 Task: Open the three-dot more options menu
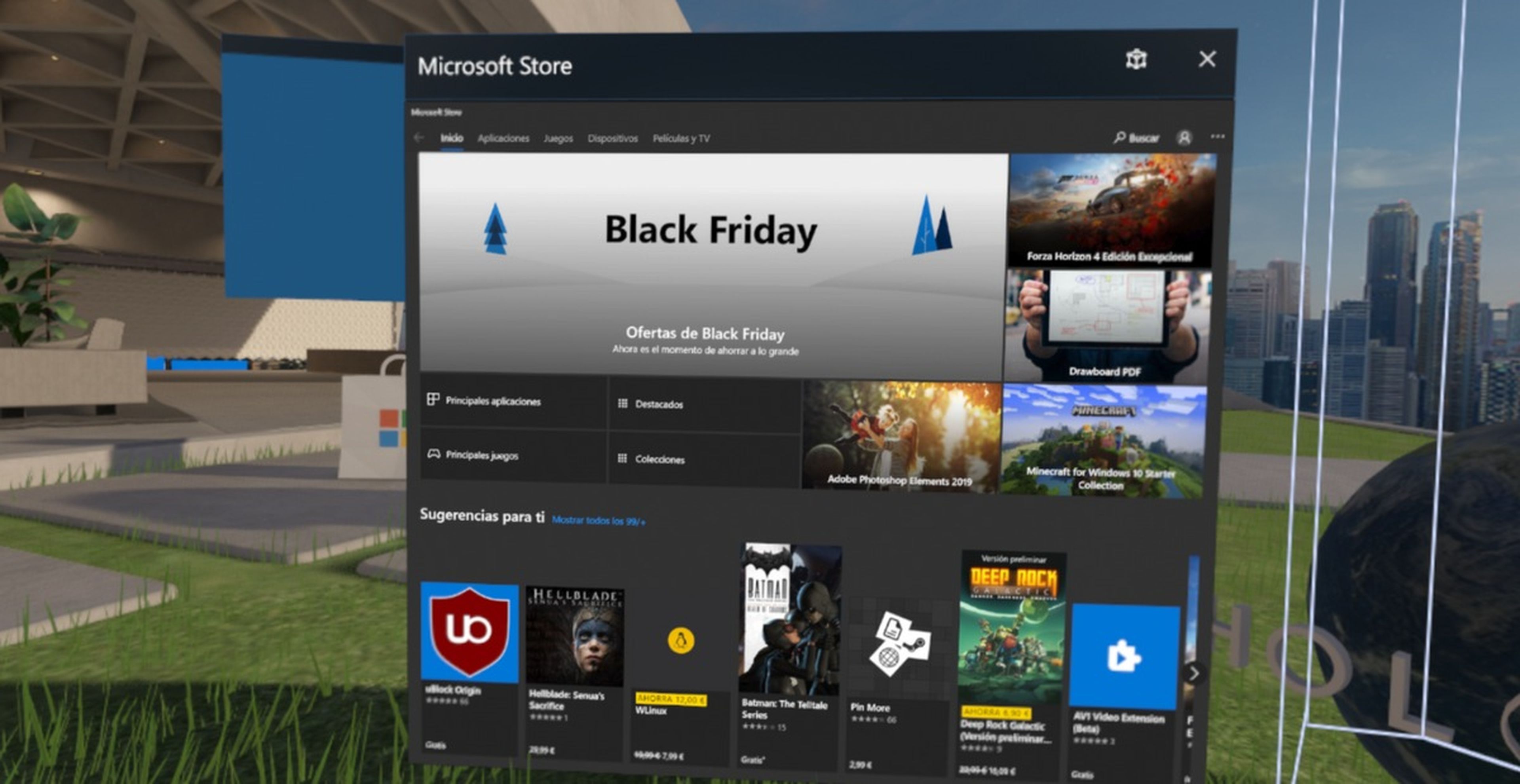[1217, 136]
